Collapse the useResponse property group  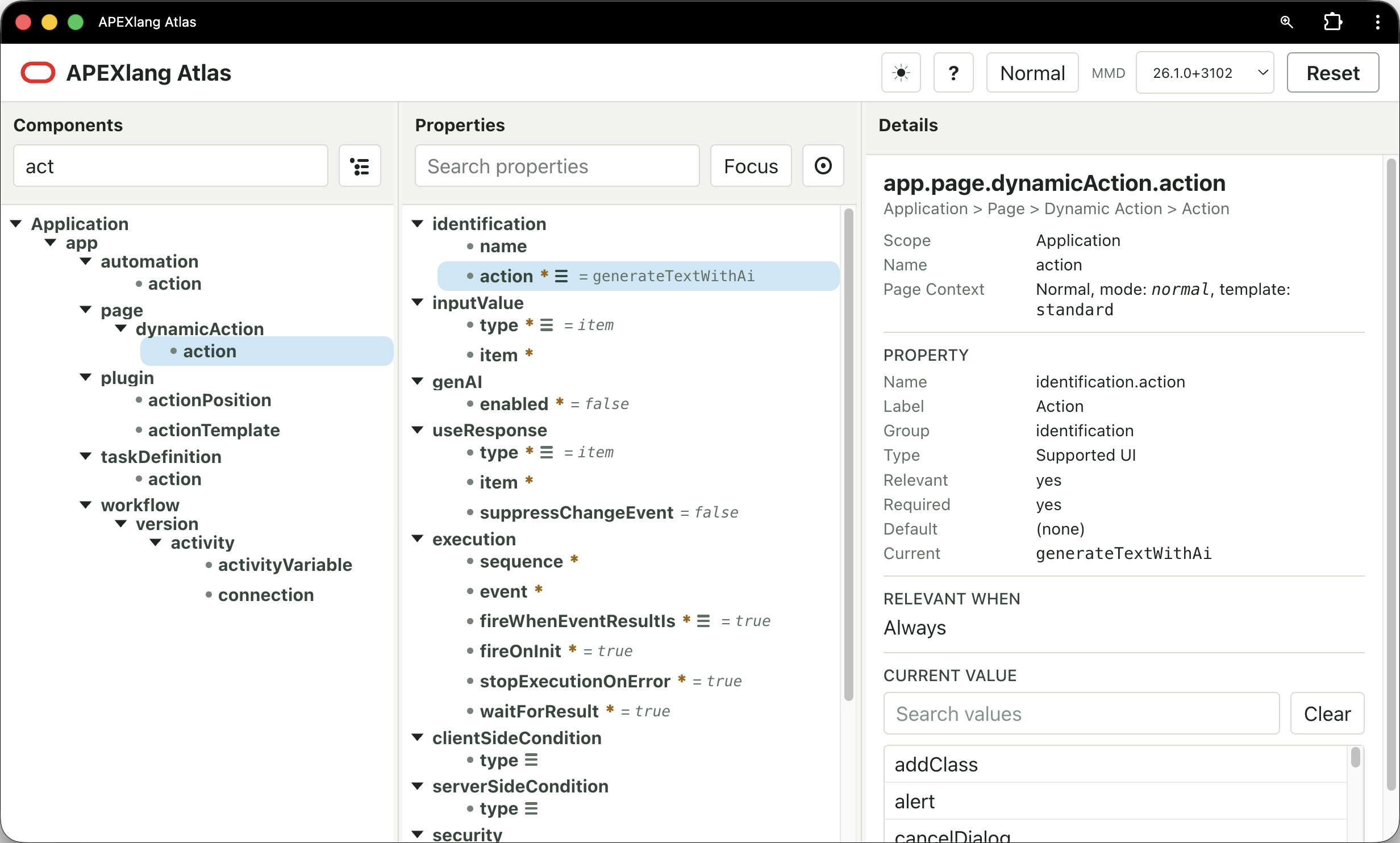(418, 430)
